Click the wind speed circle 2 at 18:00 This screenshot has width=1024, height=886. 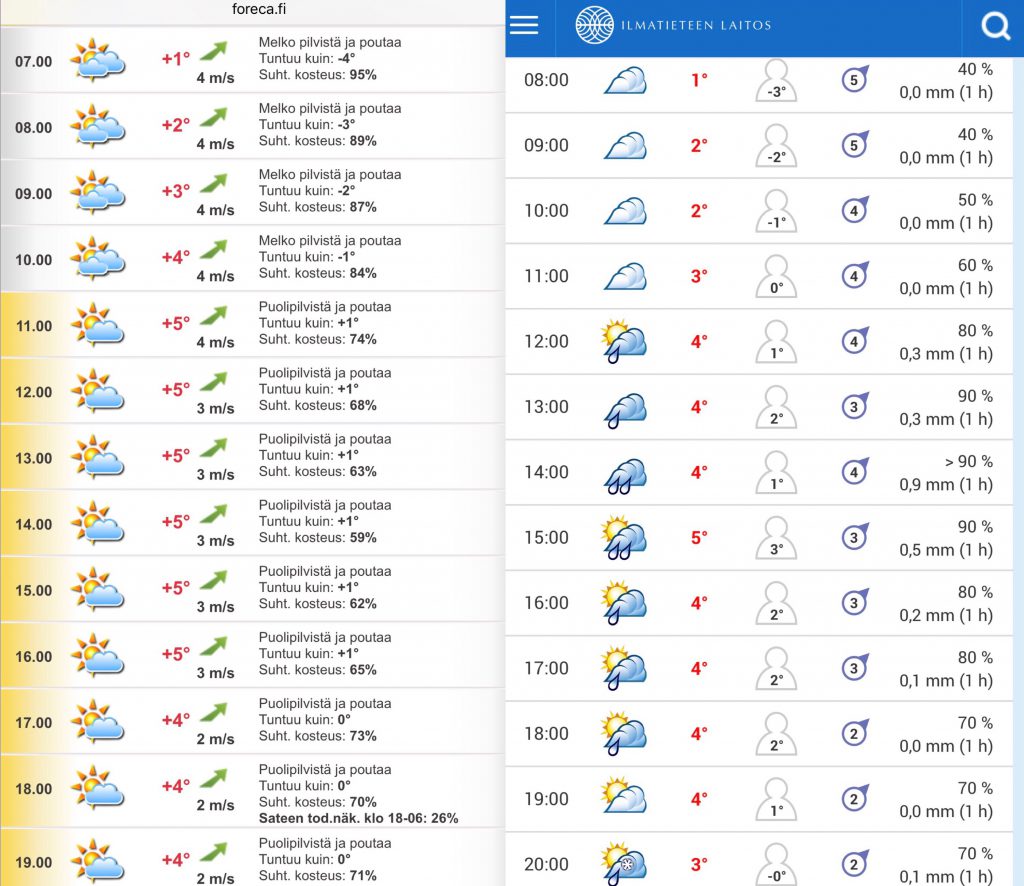pos(855,733)
